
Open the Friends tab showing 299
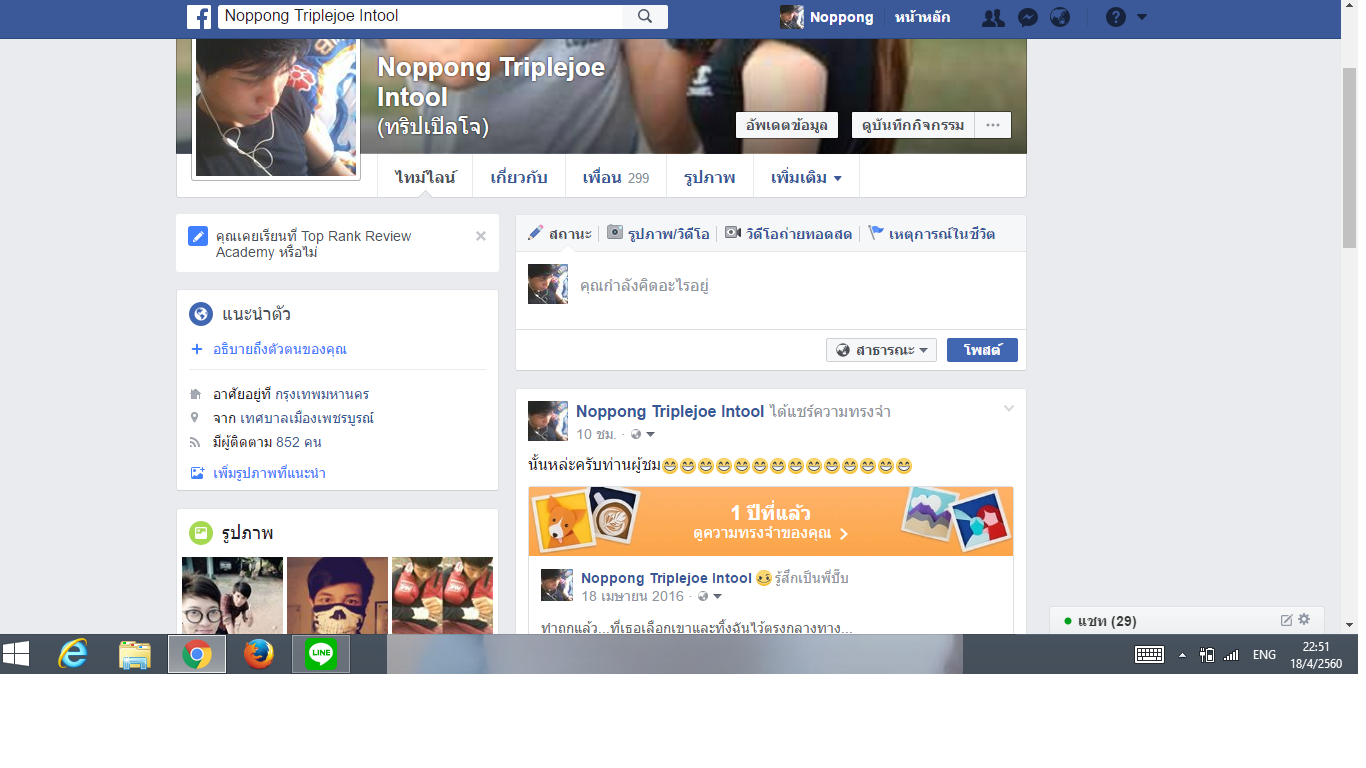click(615, 177)
